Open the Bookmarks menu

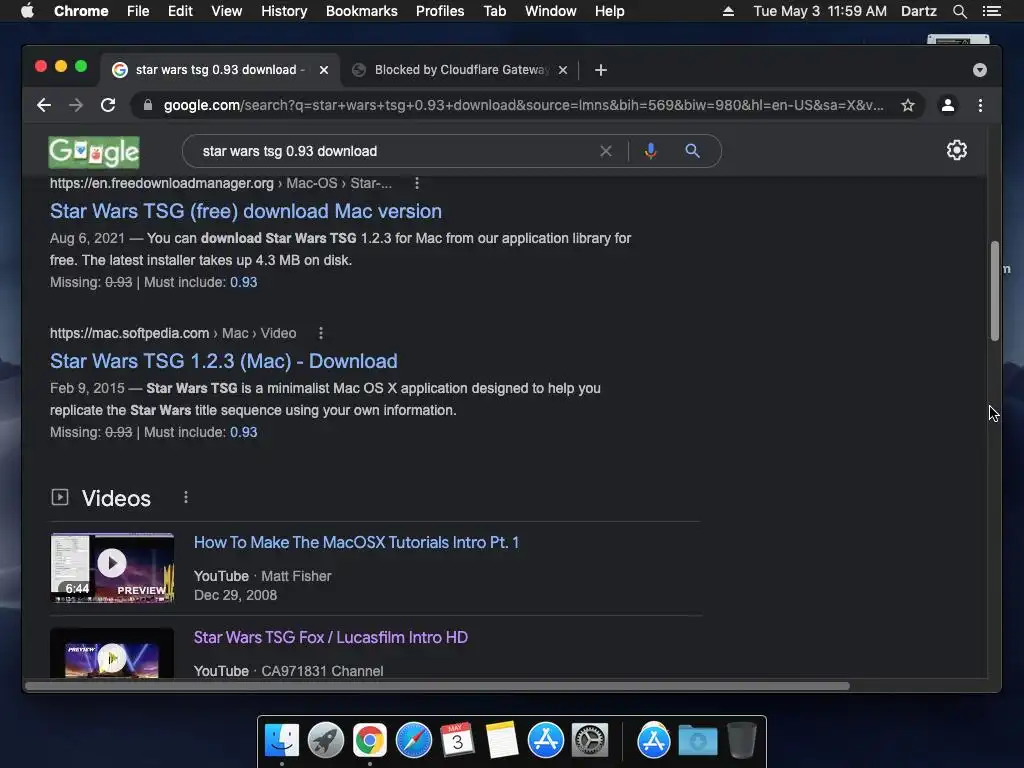[x=362, y=11]
